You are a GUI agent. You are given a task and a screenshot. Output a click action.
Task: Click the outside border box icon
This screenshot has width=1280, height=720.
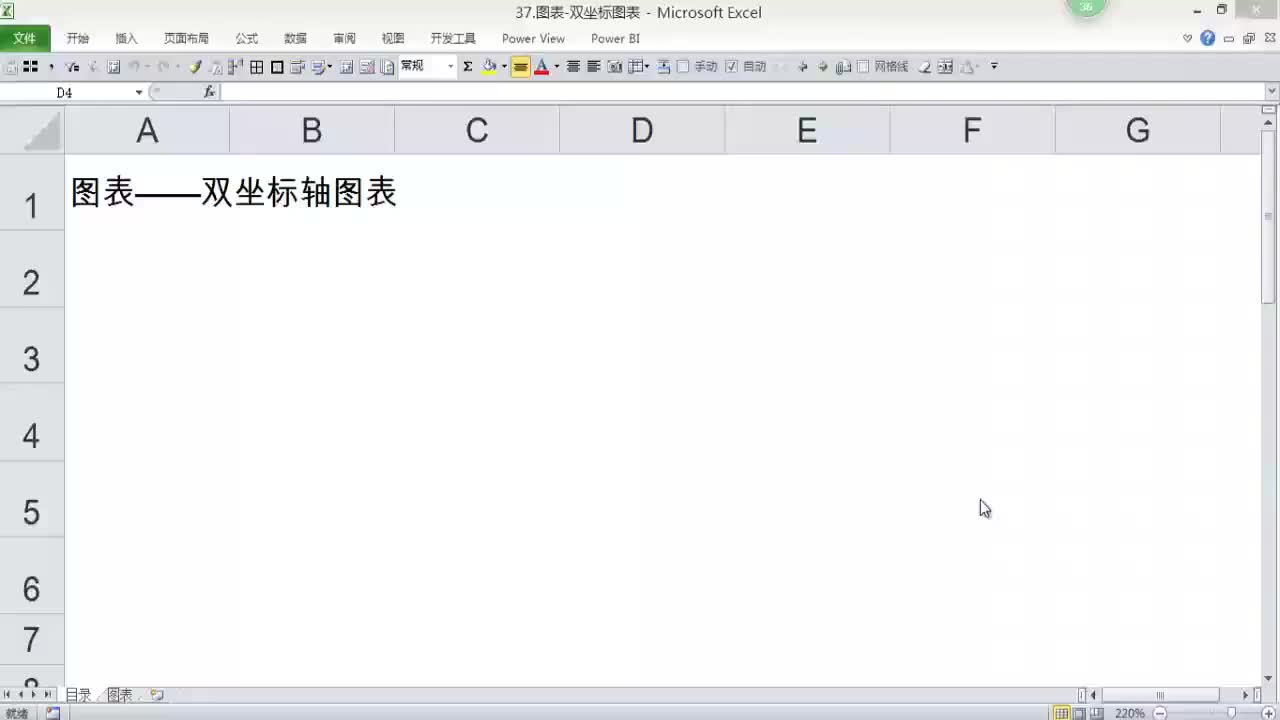click(x=277, y=66)
